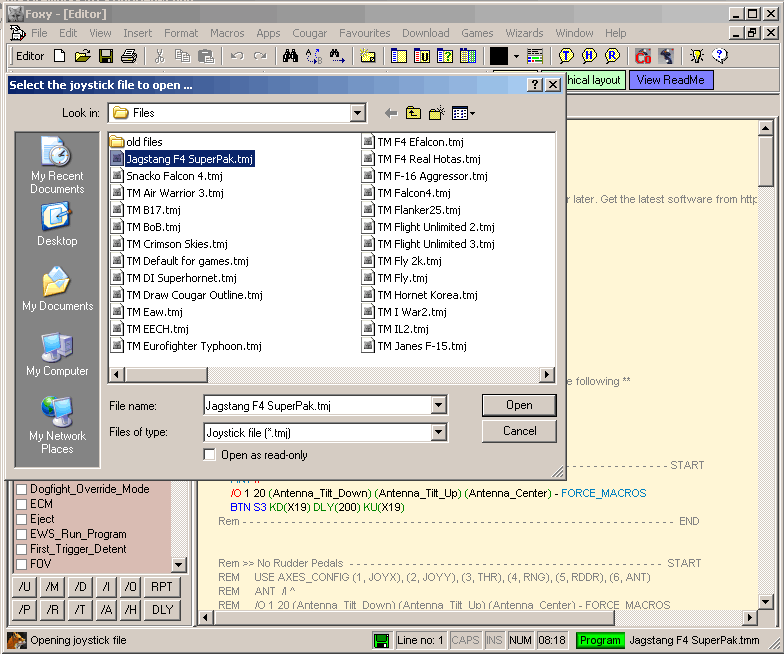Click the light bulb icon in toolbar

(697, 56)
